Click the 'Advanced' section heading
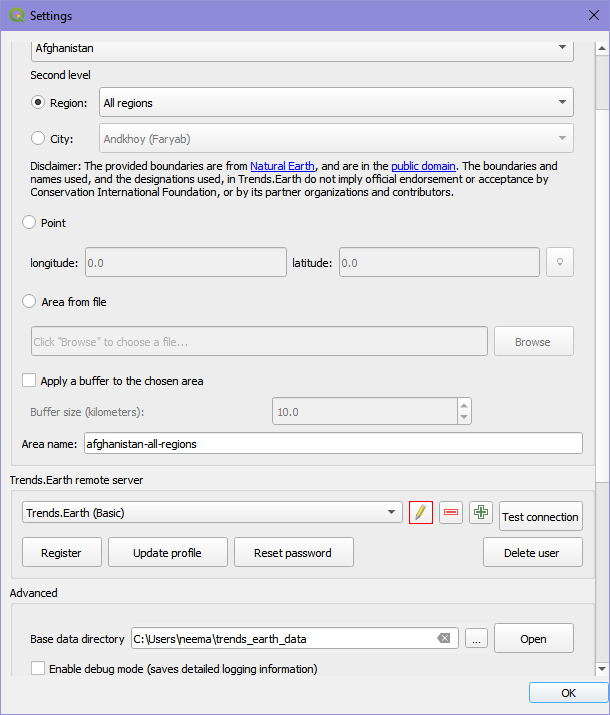 [33, 593]
